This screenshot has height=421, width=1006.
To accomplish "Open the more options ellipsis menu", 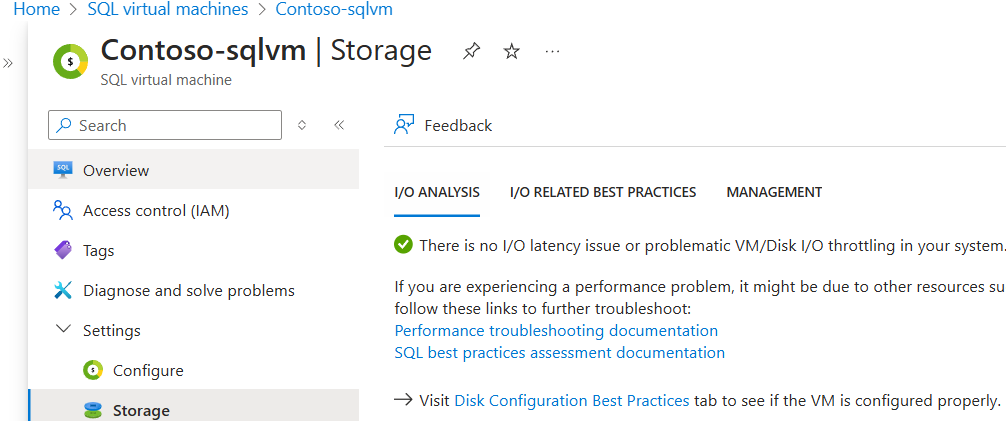I will pyautogui.click(x=552, y=52).
